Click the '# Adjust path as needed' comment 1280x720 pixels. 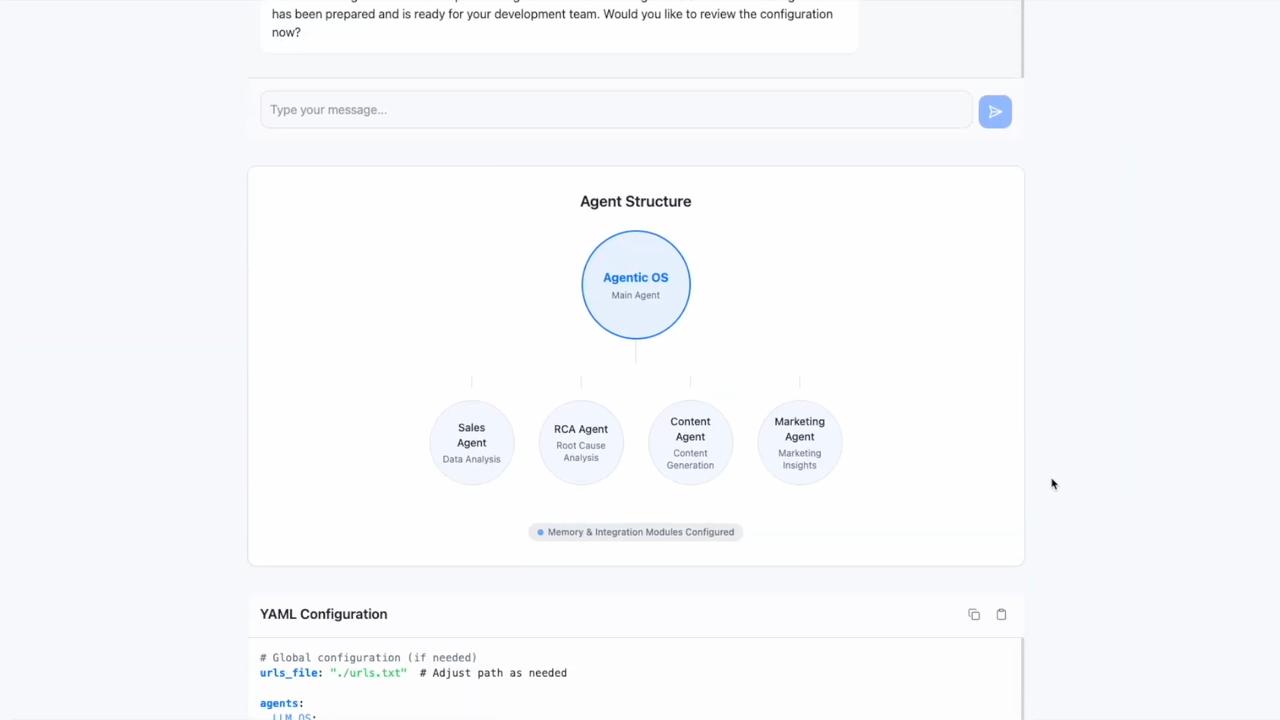pos(493,673)
